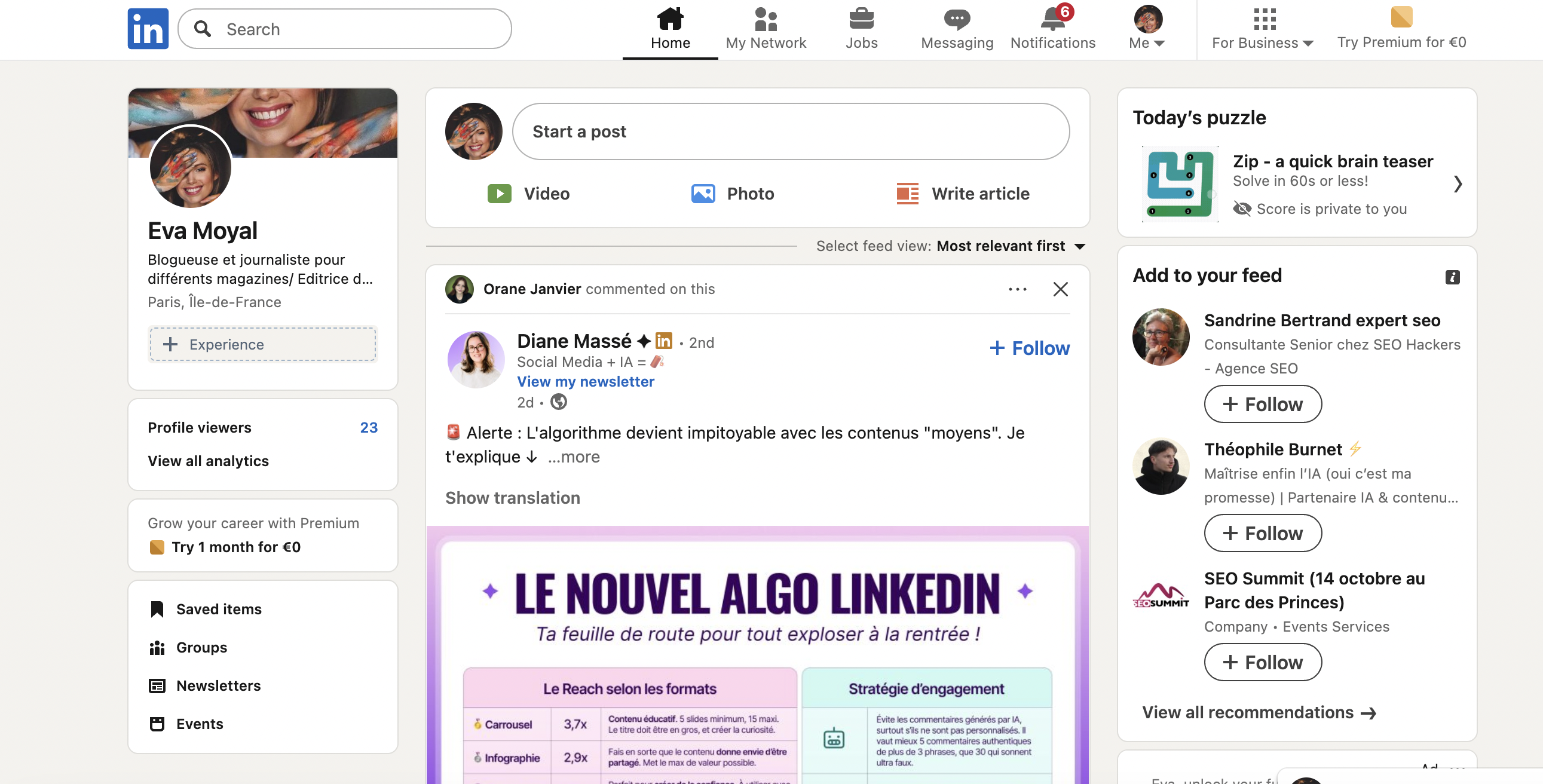Click the Add Experience button
The image size is (1543, 784).
(262, 344)
